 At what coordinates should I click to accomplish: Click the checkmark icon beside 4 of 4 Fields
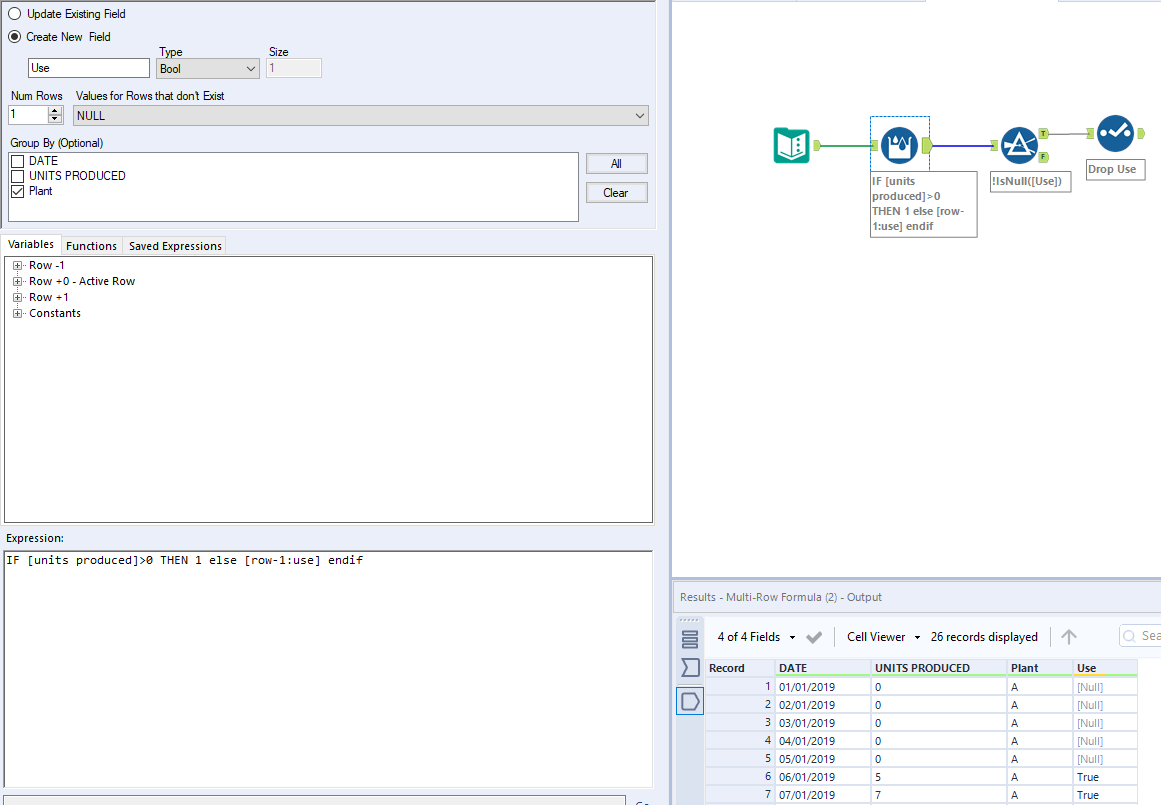[x=814, y=636]
